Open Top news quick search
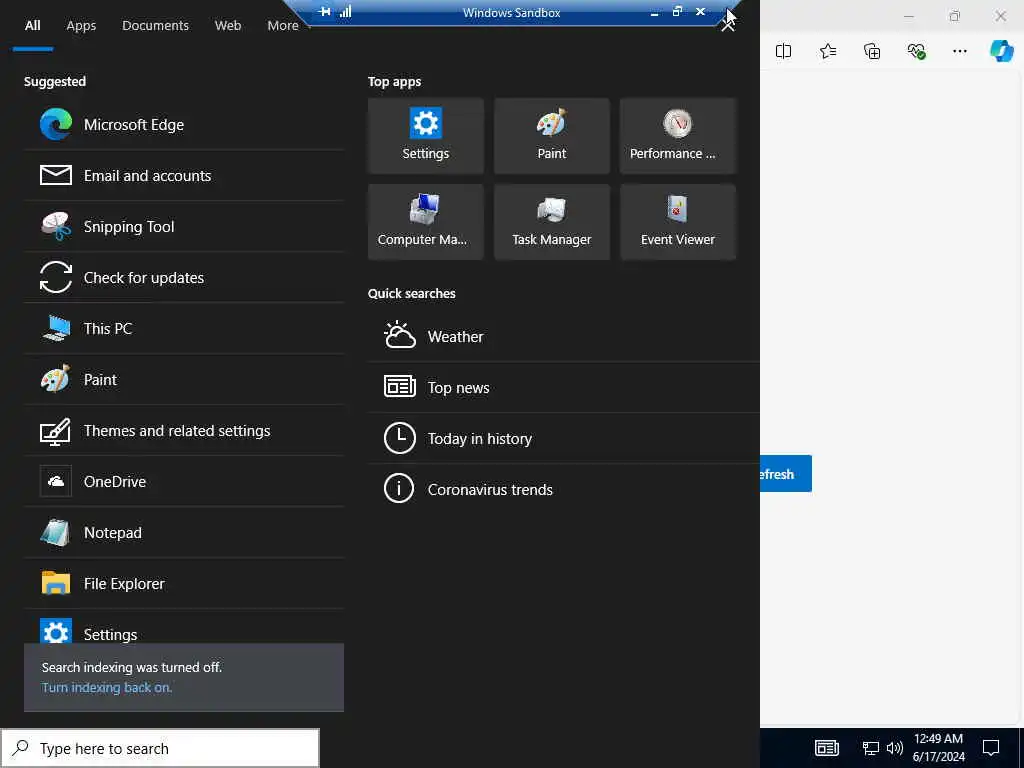The image size is (1024, 768). point(564,387)
